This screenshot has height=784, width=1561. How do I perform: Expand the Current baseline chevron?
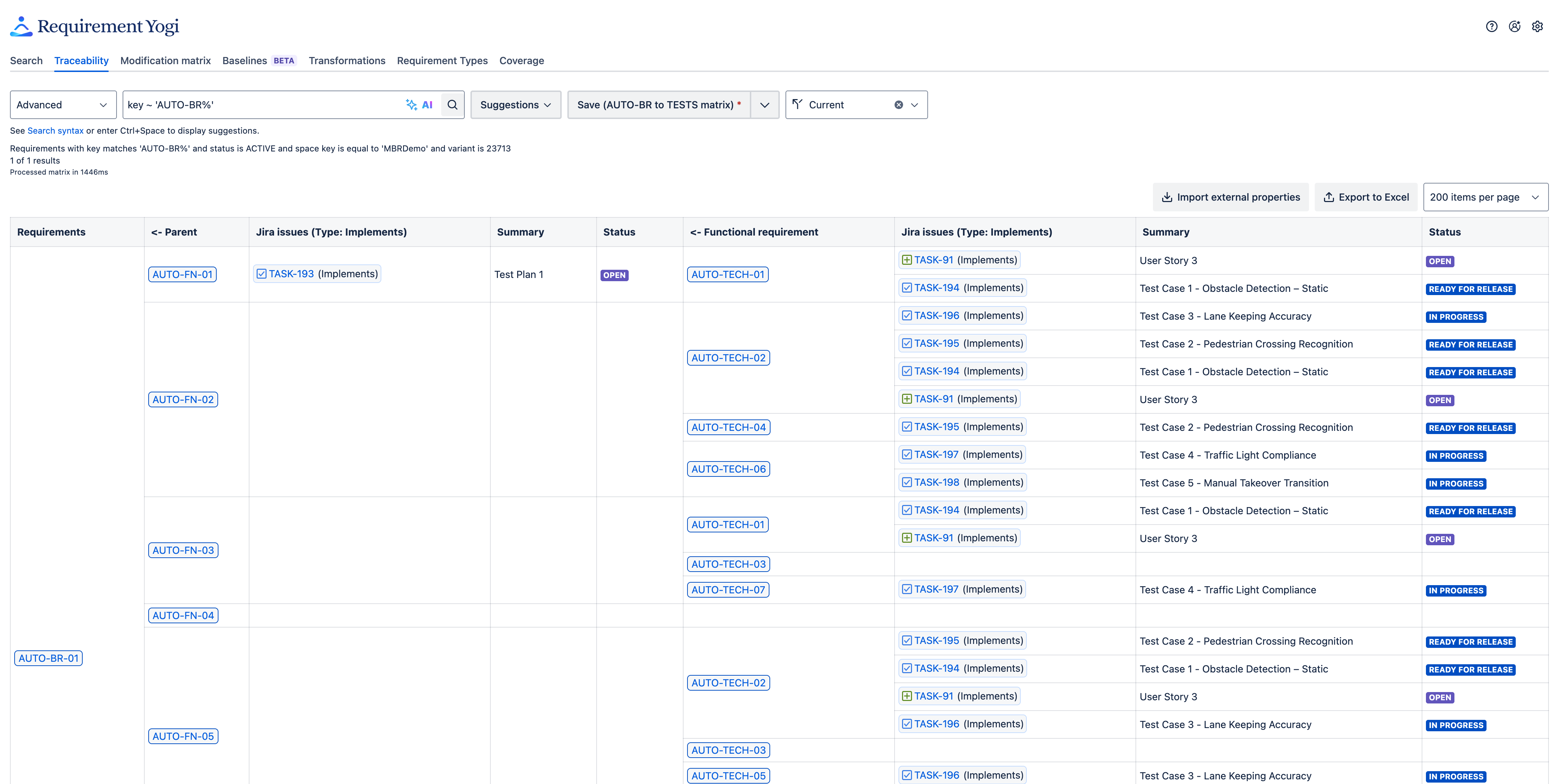(915, 105)
